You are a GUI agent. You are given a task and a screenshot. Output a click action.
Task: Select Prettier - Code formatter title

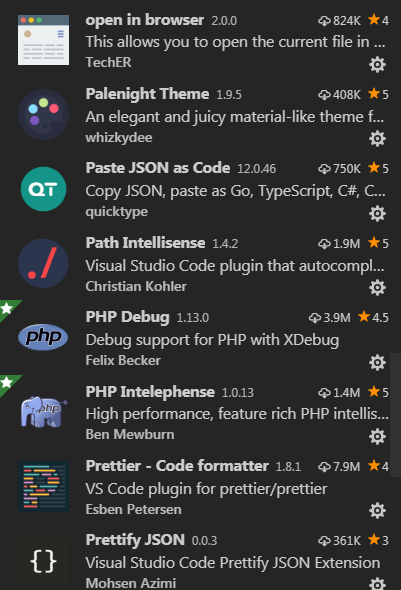[177, 466]
